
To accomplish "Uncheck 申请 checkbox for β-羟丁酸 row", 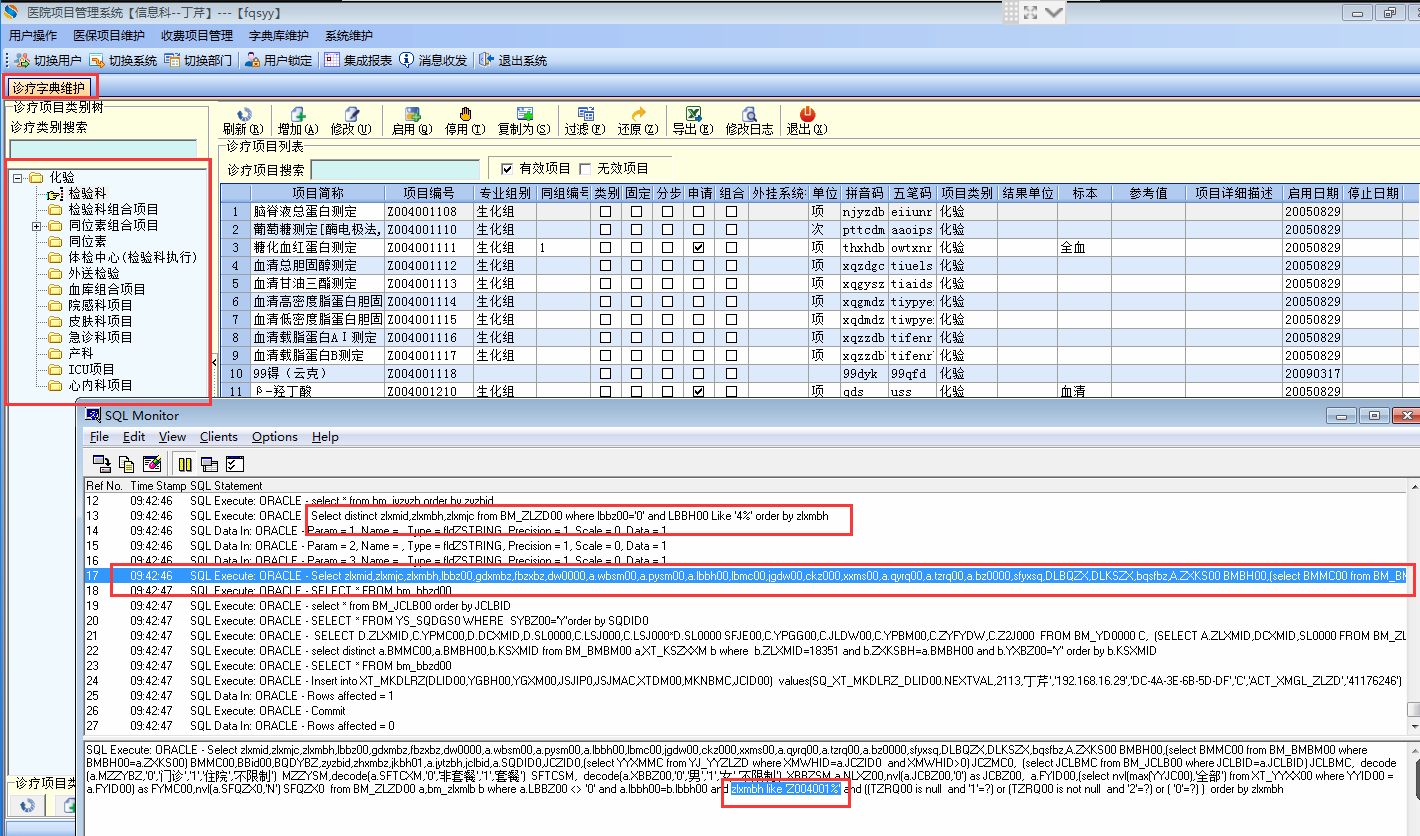I will 698,391.
